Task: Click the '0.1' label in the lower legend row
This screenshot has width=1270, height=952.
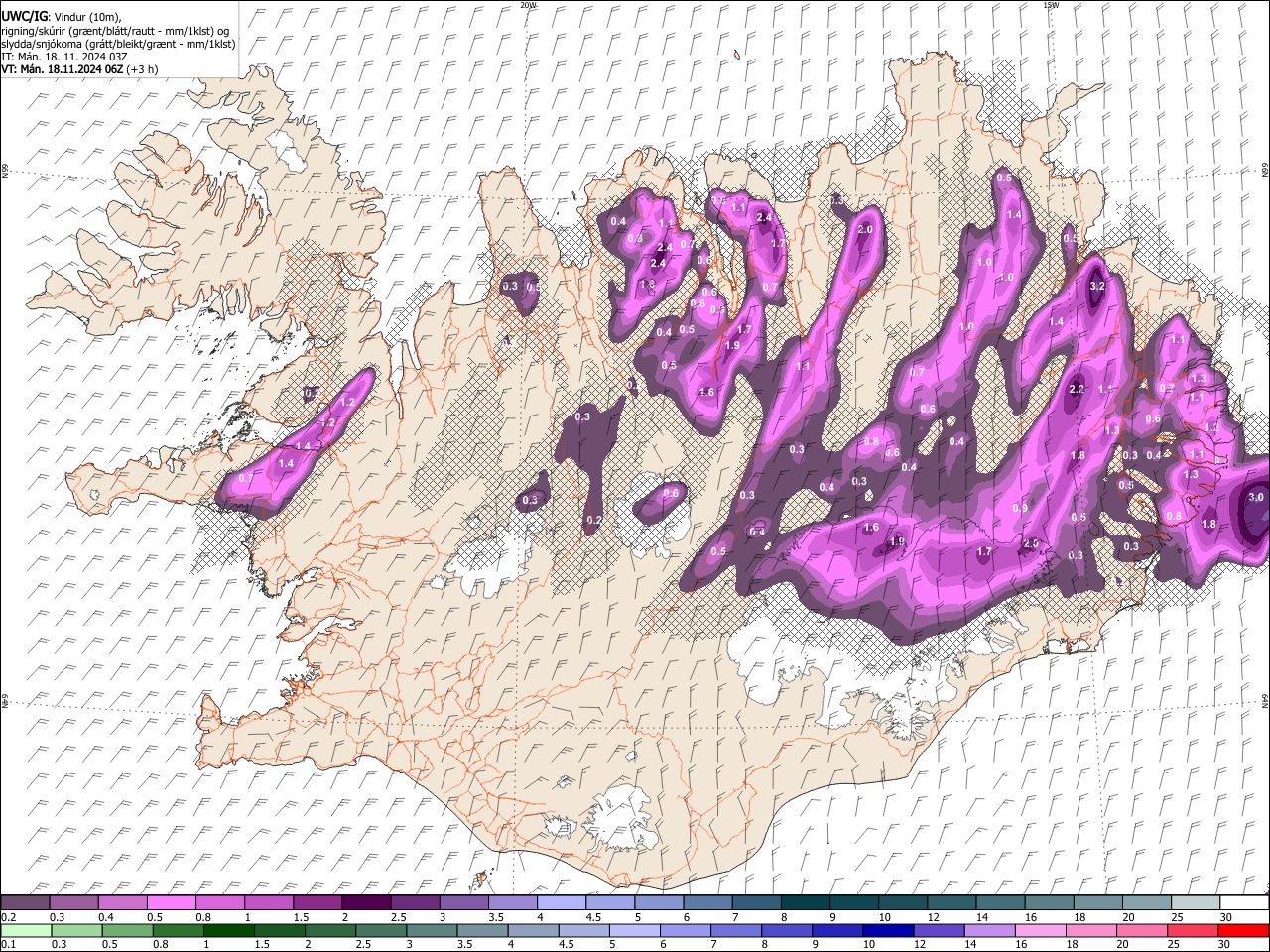Action: 8,944
